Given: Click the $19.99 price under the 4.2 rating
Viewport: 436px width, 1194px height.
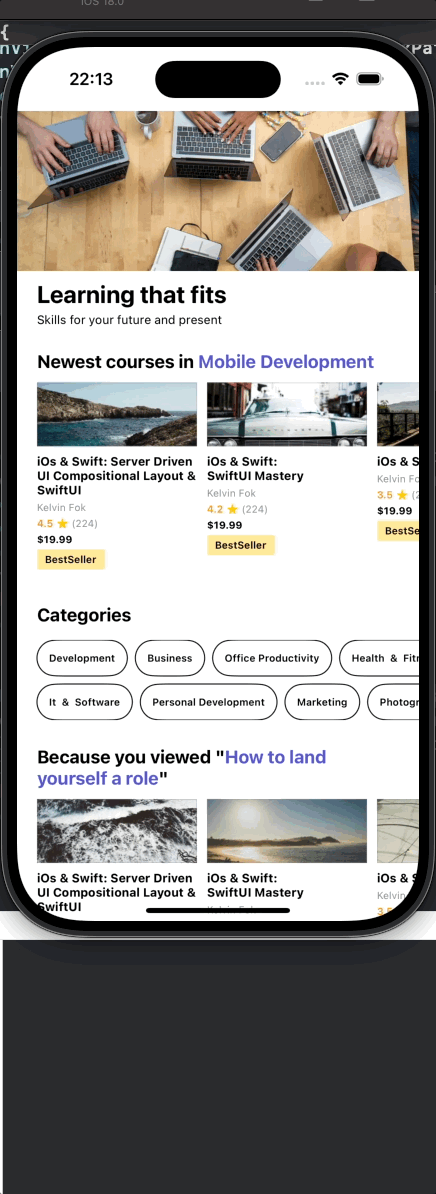Looking at the screenshot, I should tap(224, 525).
